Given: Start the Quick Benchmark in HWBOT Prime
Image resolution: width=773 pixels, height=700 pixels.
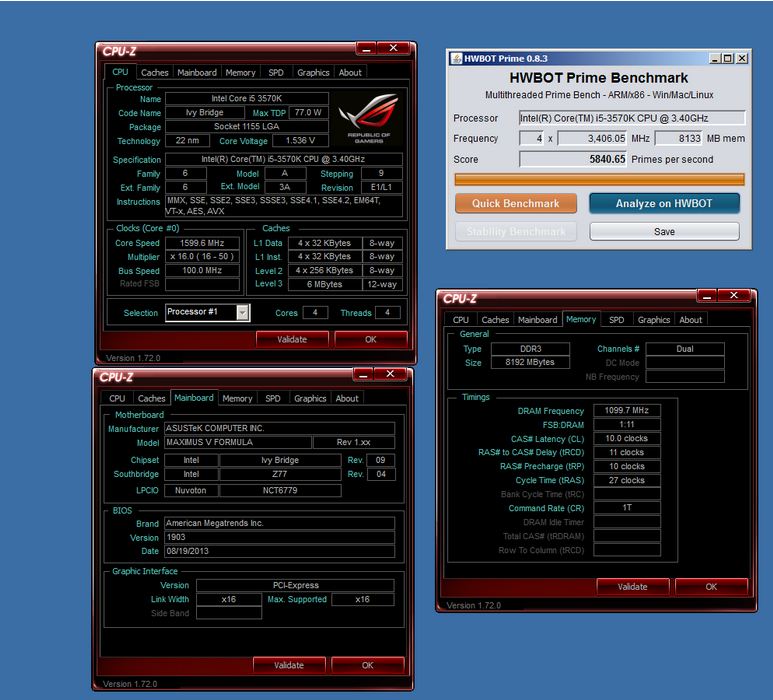Looking at the screenshot, I should [516, 203].
